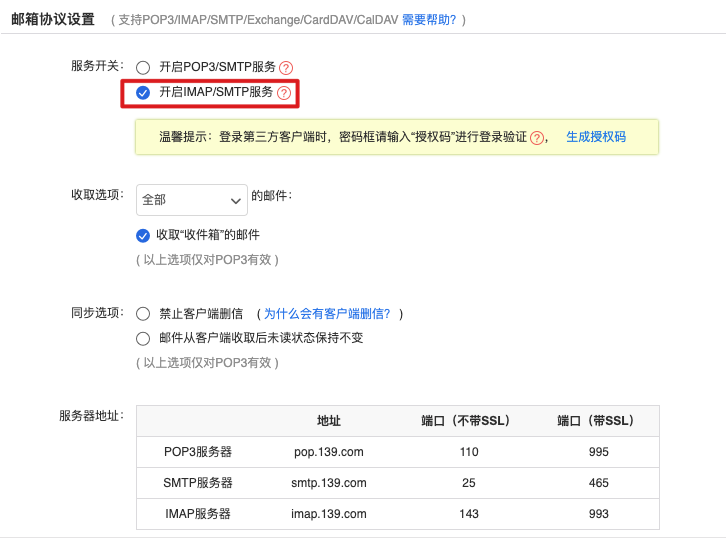Select the 开启POP3/SMTP服务 radio option
The height and width of the screenshot is (538, 726).
(143, 68)
